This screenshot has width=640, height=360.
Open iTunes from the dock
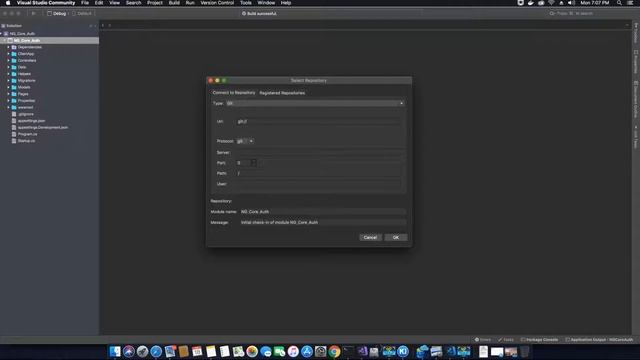293,351
